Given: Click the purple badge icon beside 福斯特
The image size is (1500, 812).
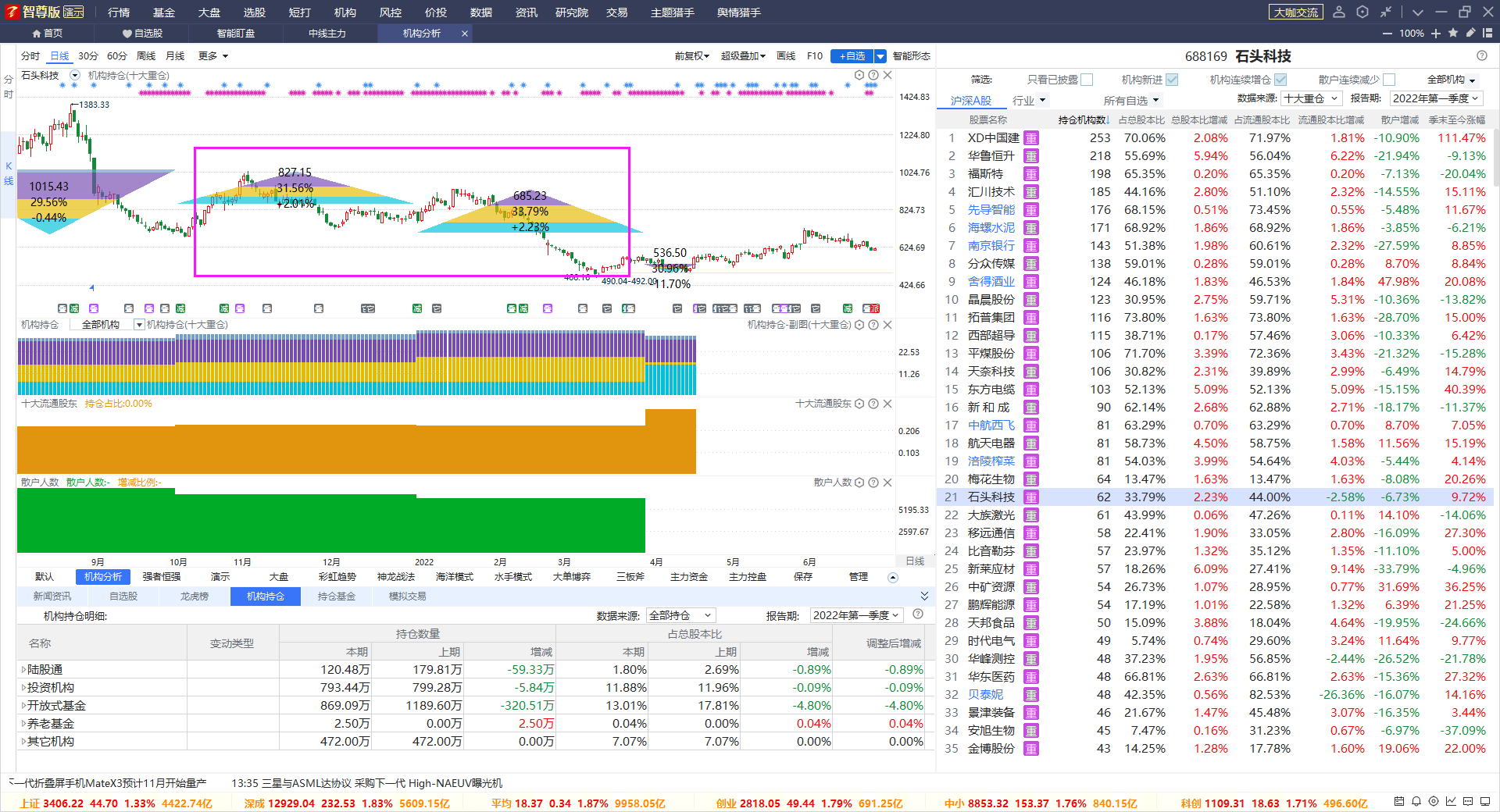Looking at the screenshot, I should click(x=1031, y=174).
